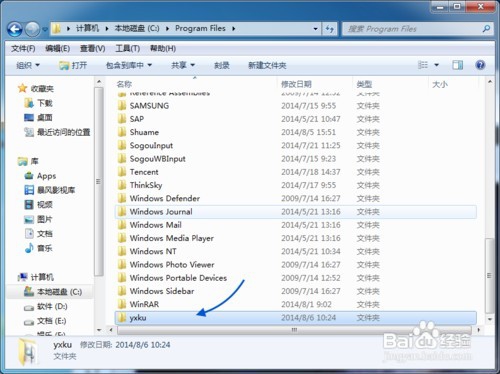Click the Forward navigation arrow
This screenshot has width=500, height=374.
pyautogui.click(x=32, y=29)
